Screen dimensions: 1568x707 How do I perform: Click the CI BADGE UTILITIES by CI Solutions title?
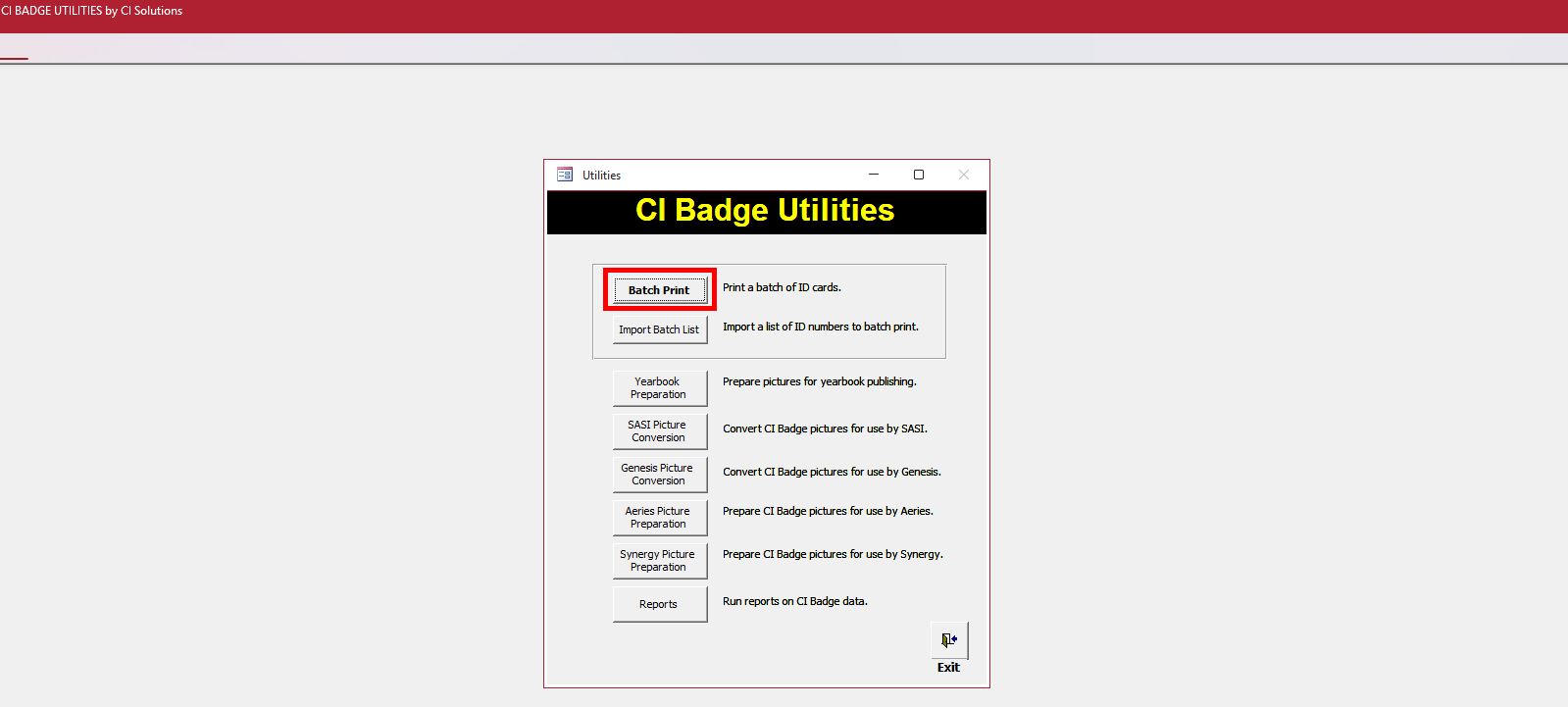[x=92, y=11]
